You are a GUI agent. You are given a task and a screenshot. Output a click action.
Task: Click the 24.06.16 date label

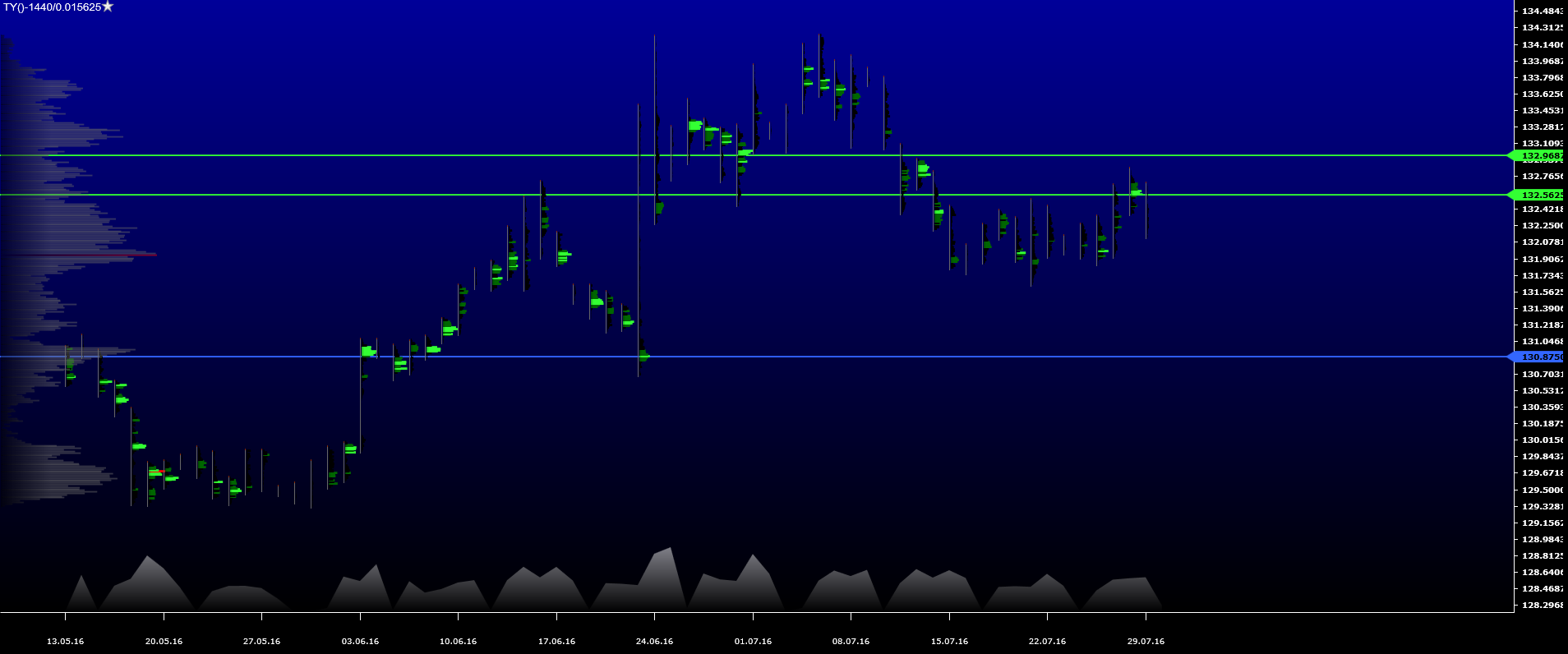coord(654,641)
